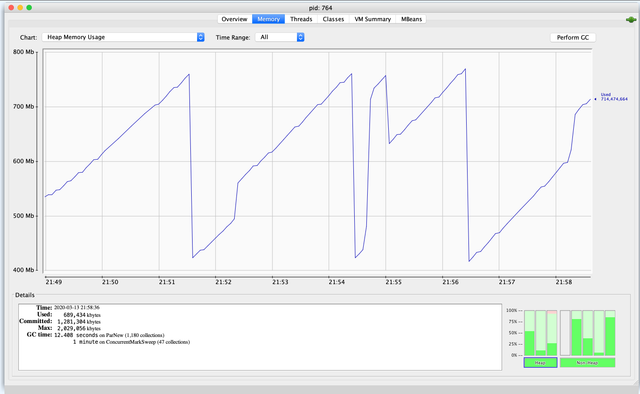Viewport: 640px width, 394px height.
Task: Click the 100% scale label beside pool bars
Action: (512, 311)
